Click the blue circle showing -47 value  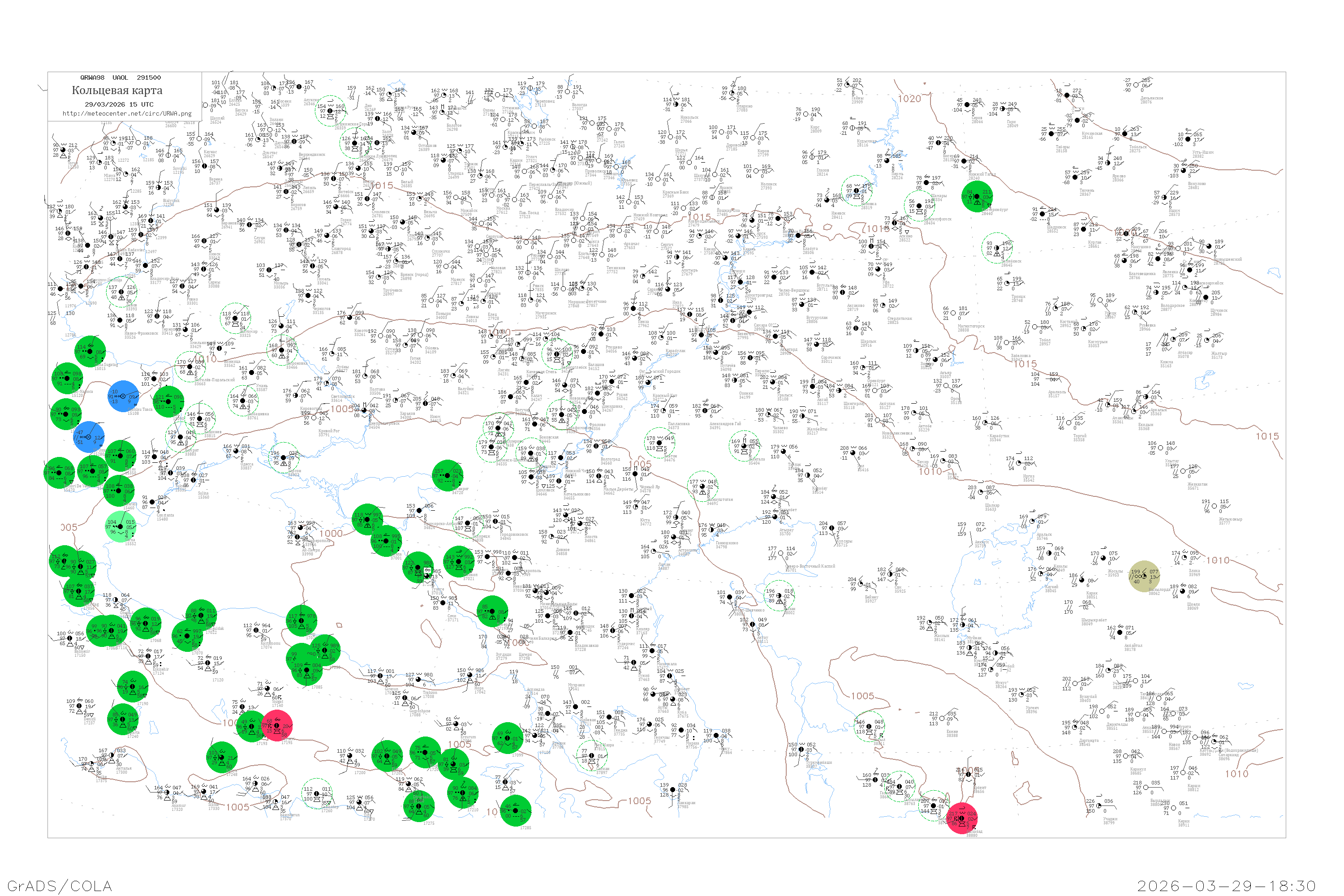(x=89, y=437)
